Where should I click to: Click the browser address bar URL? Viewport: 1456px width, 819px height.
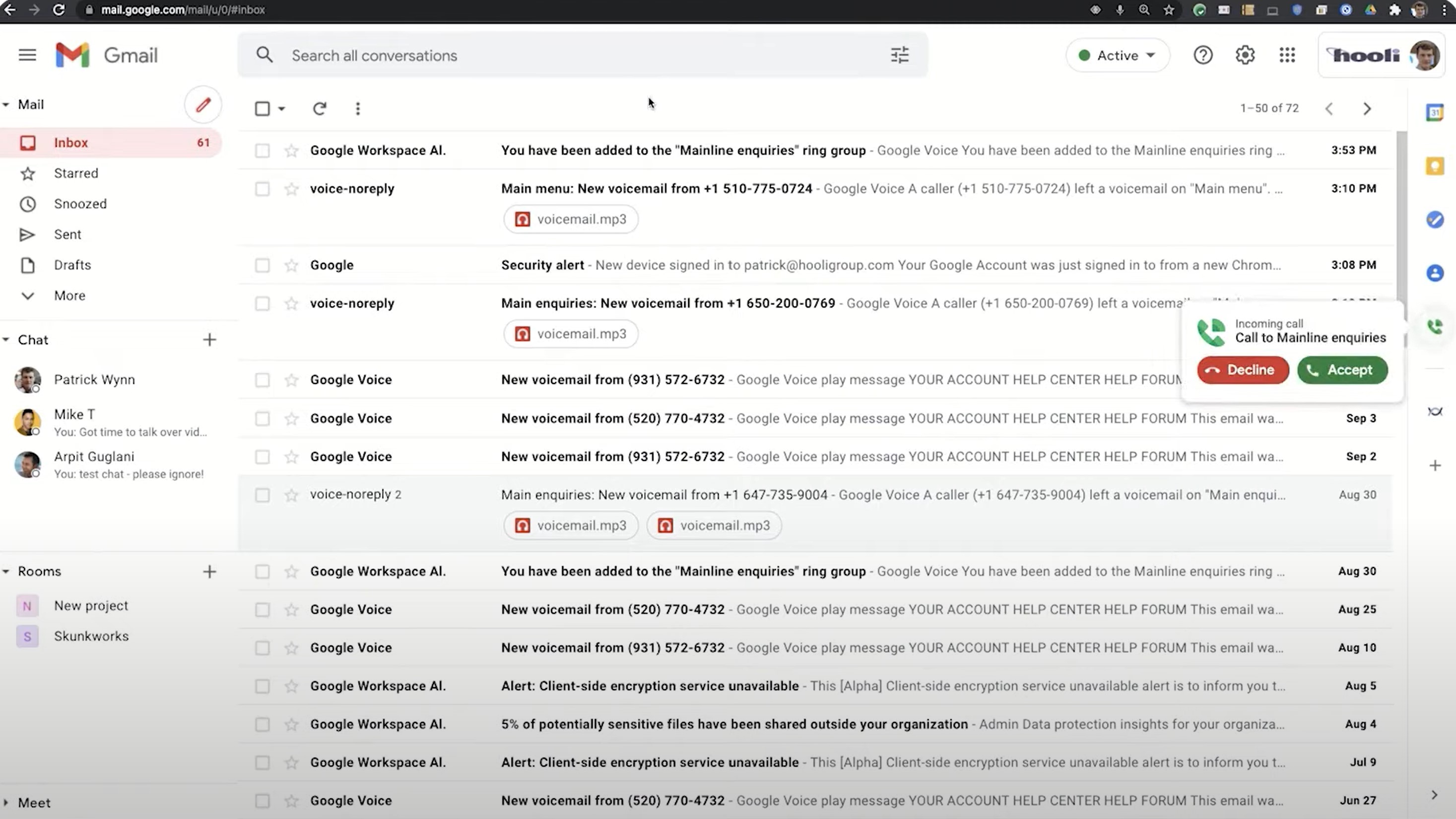click(x=183, y=9)
